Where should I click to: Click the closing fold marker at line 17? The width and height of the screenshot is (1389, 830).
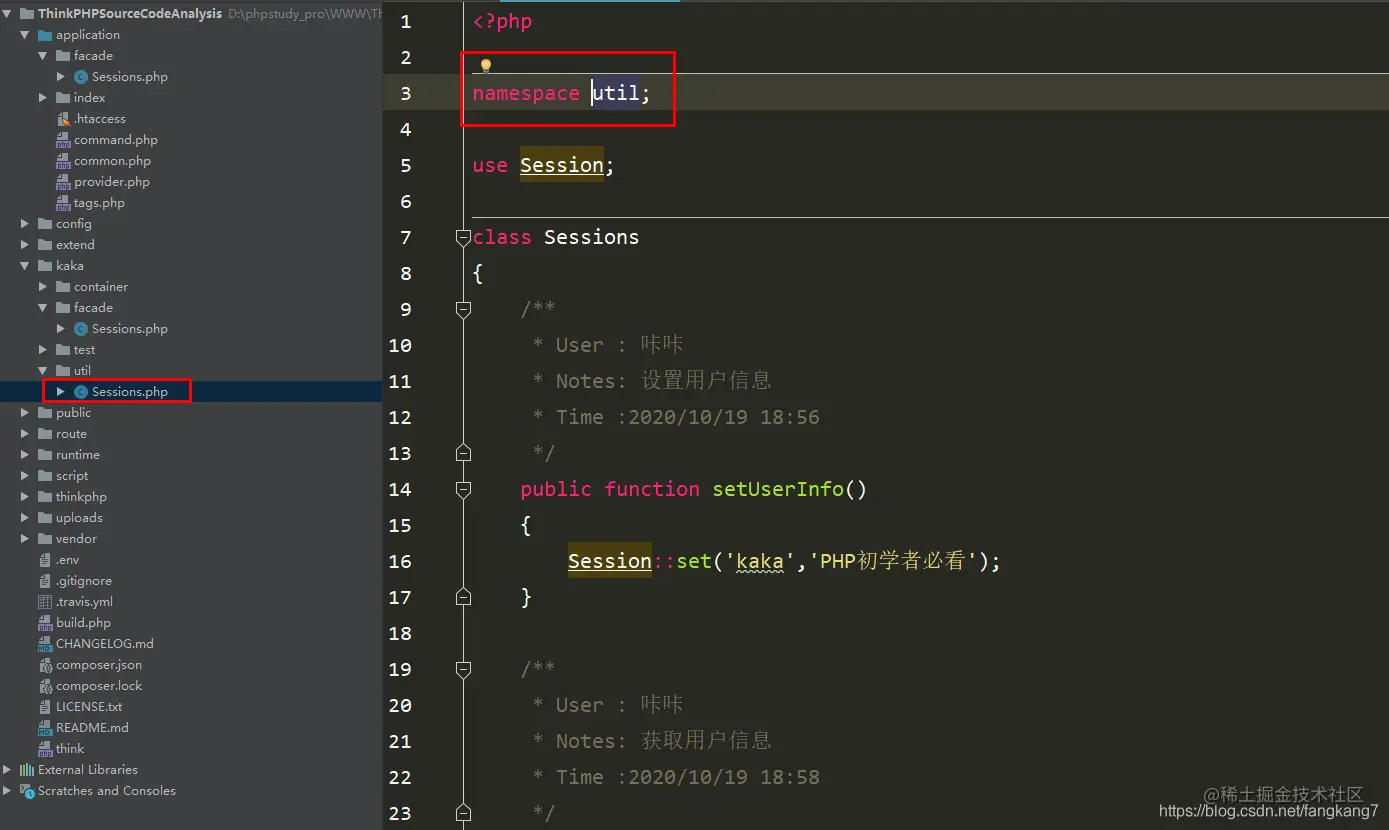tap(463, 597)
